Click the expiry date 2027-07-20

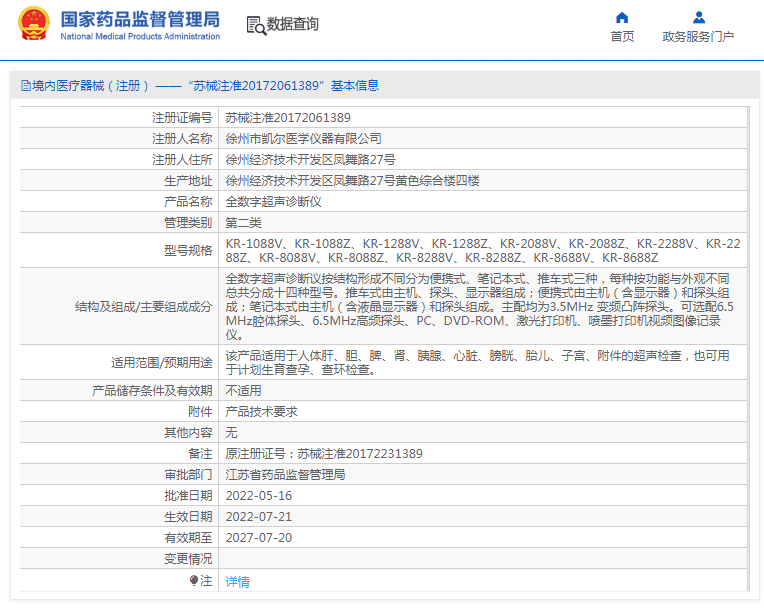[258, 538]
